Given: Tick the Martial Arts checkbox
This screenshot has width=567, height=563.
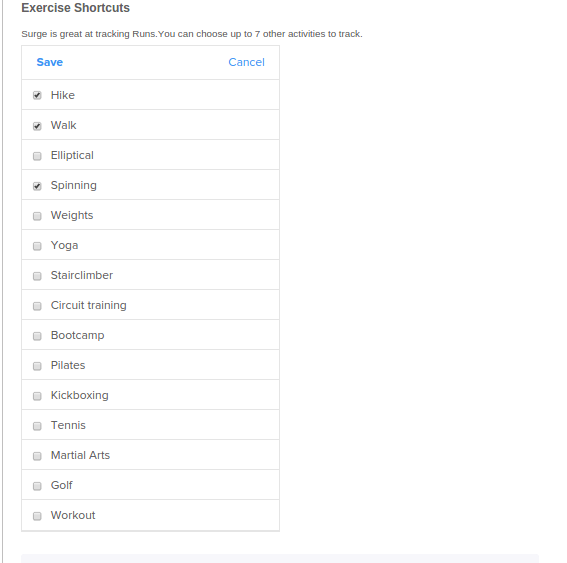Looking at the screenshot, I should (x=37, y=456).
